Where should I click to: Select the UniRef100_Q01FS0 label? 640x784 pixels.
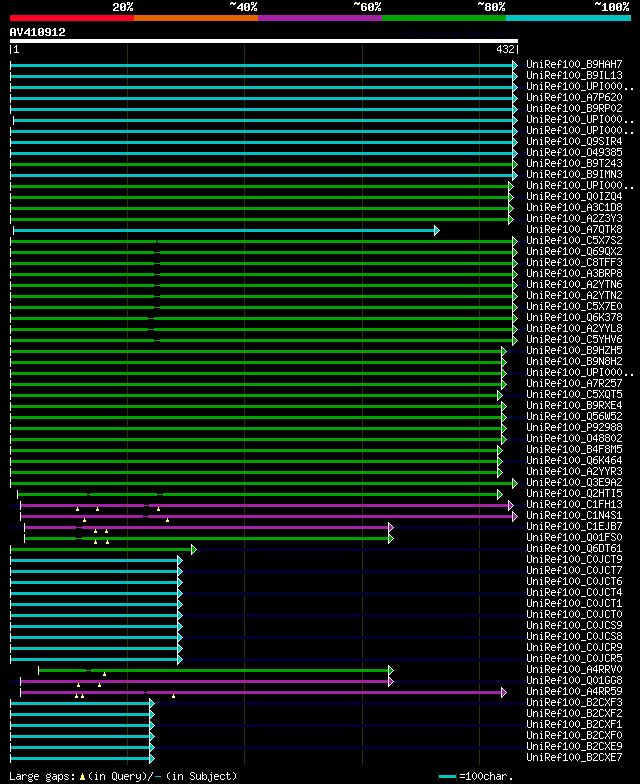(x=574, y=538)
